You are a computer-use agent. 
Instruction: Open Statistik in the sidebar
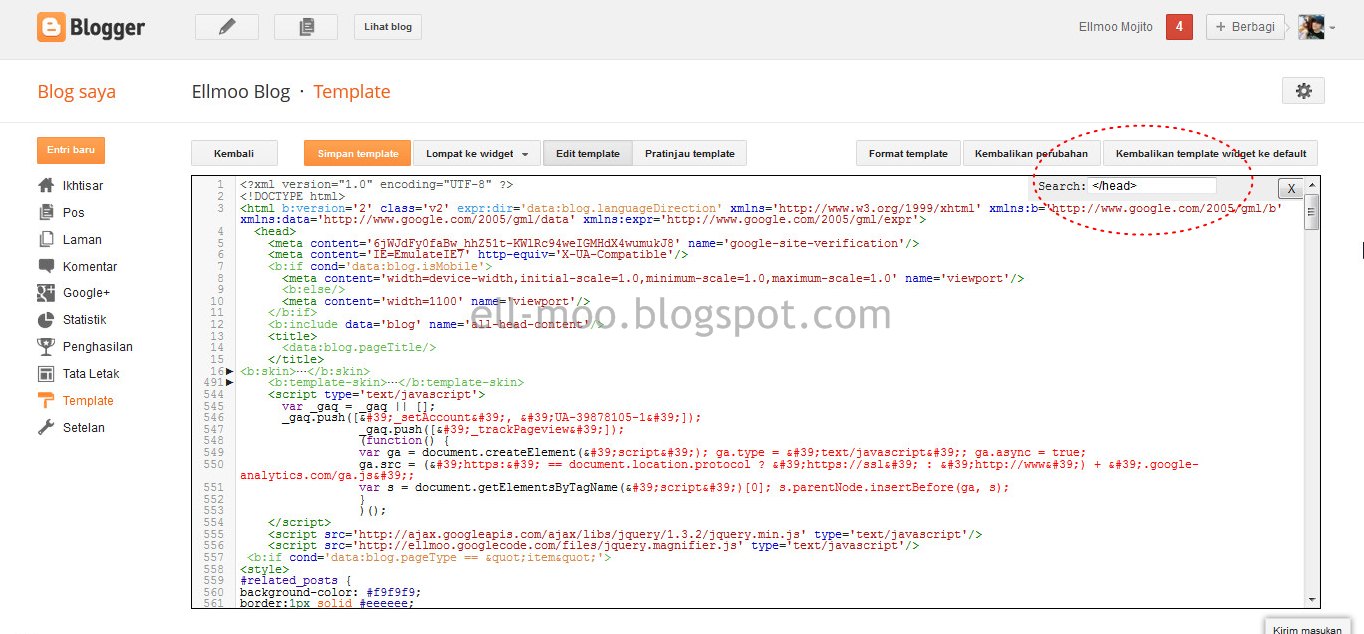coord(85,320)
